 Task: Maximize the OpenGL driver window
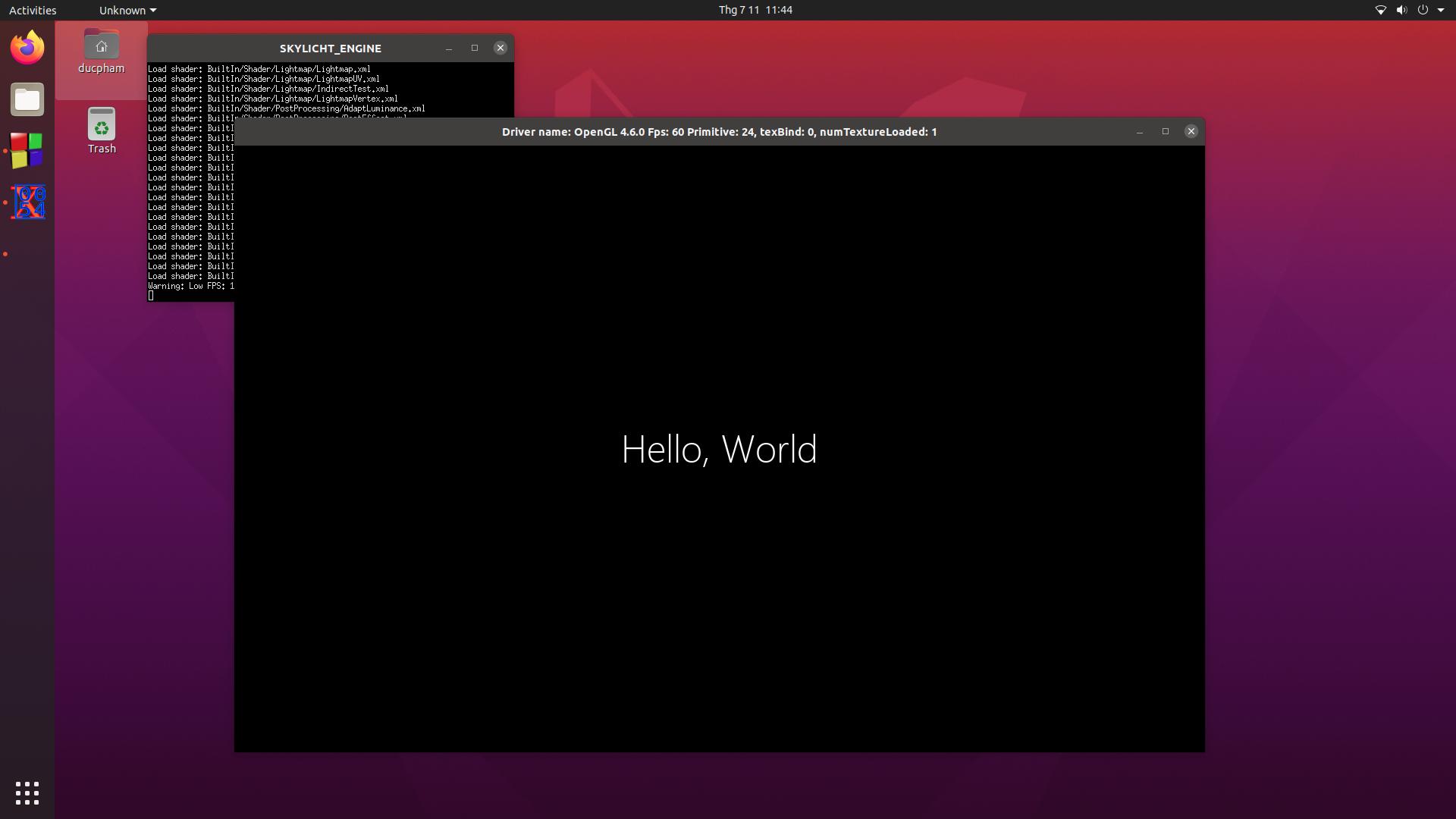1166,131
